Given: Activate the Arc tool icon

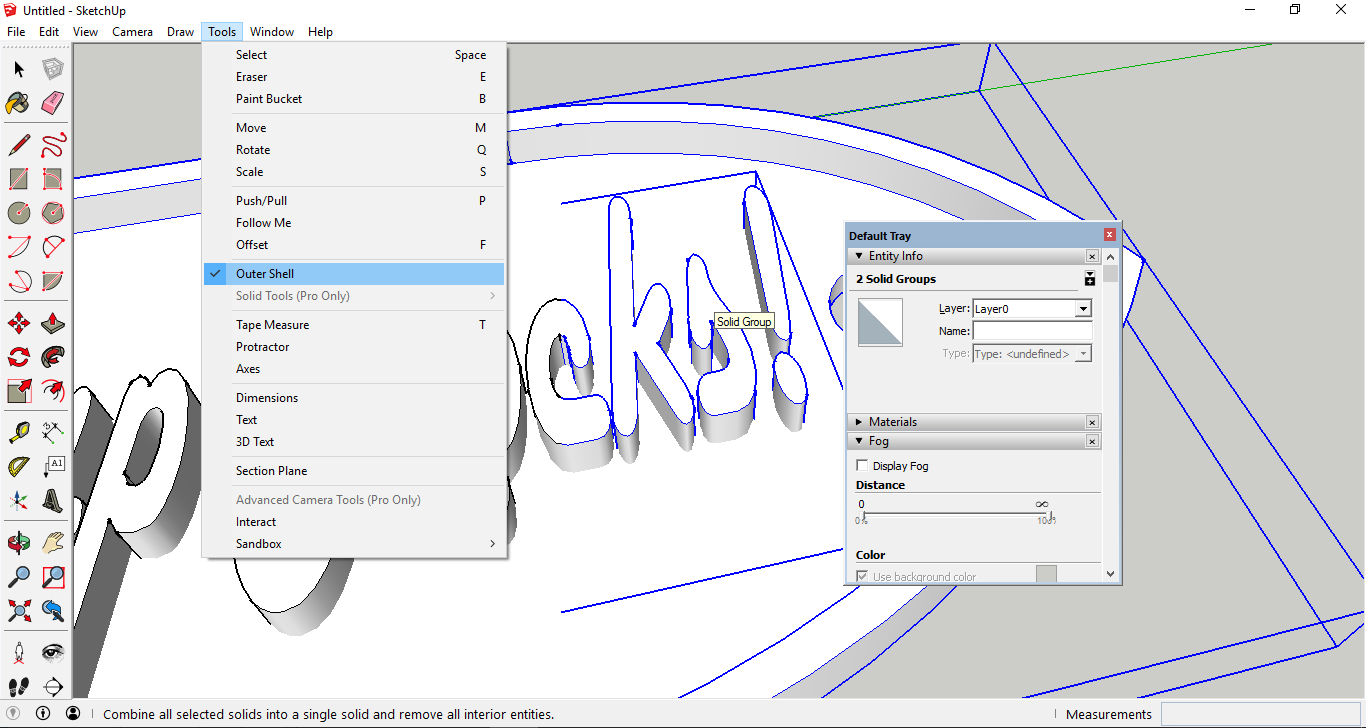Looking at the screenshot, I should coord(19,247).
